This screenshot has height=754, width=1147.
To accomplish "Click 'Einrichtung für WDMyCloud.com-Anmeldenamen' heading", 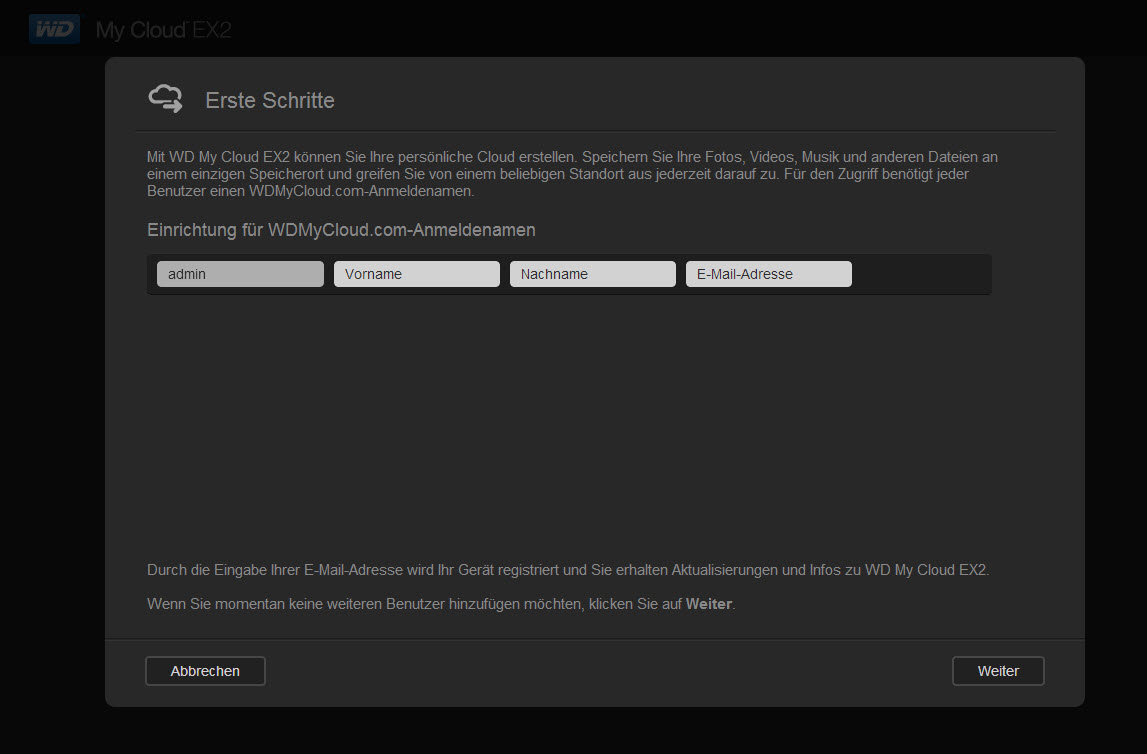I will (x=342, y=230).
